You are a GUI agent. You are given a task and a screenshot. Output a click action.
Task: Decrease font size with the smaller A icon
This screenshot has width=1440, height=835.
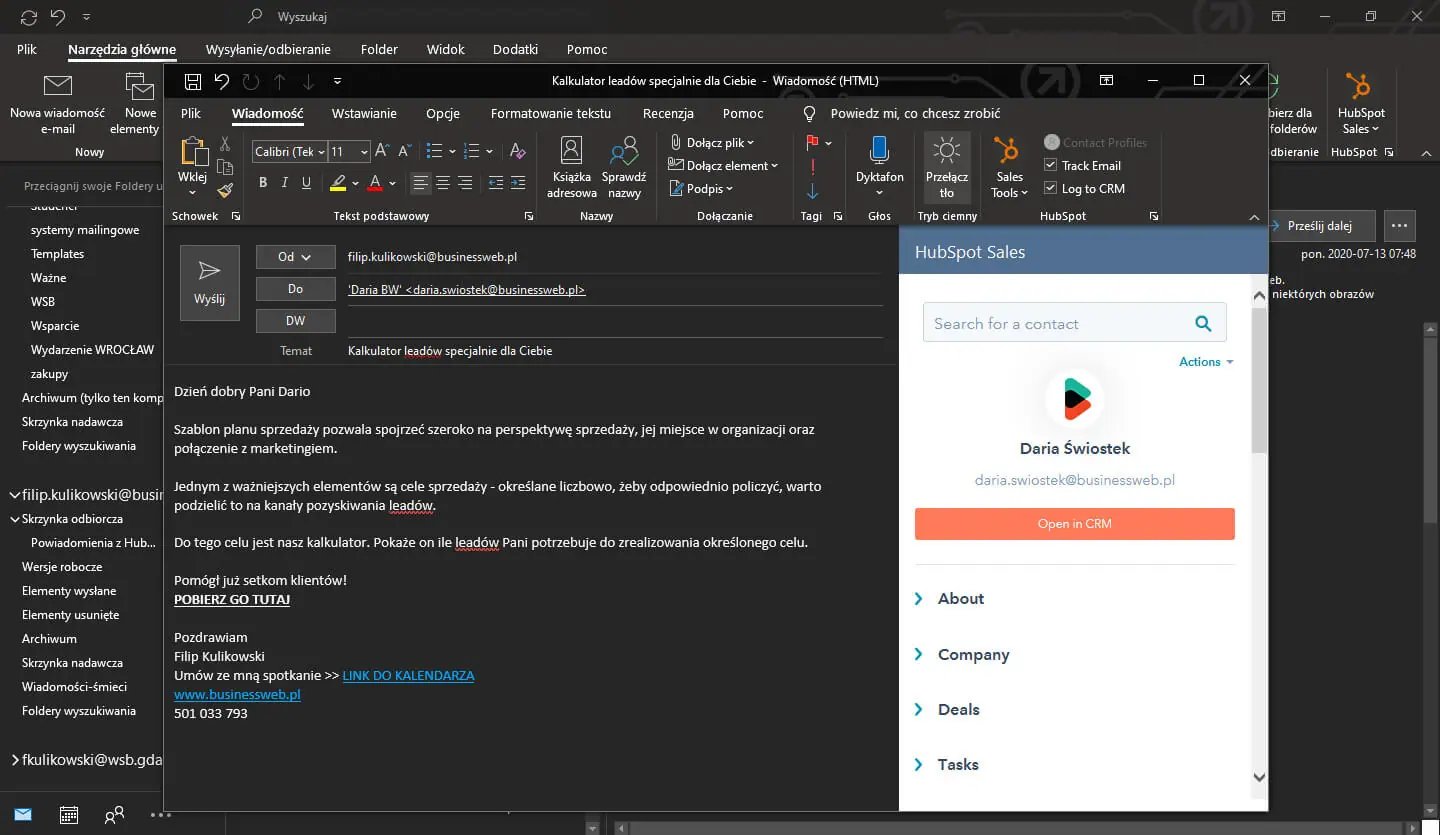[x=404, y=151]
